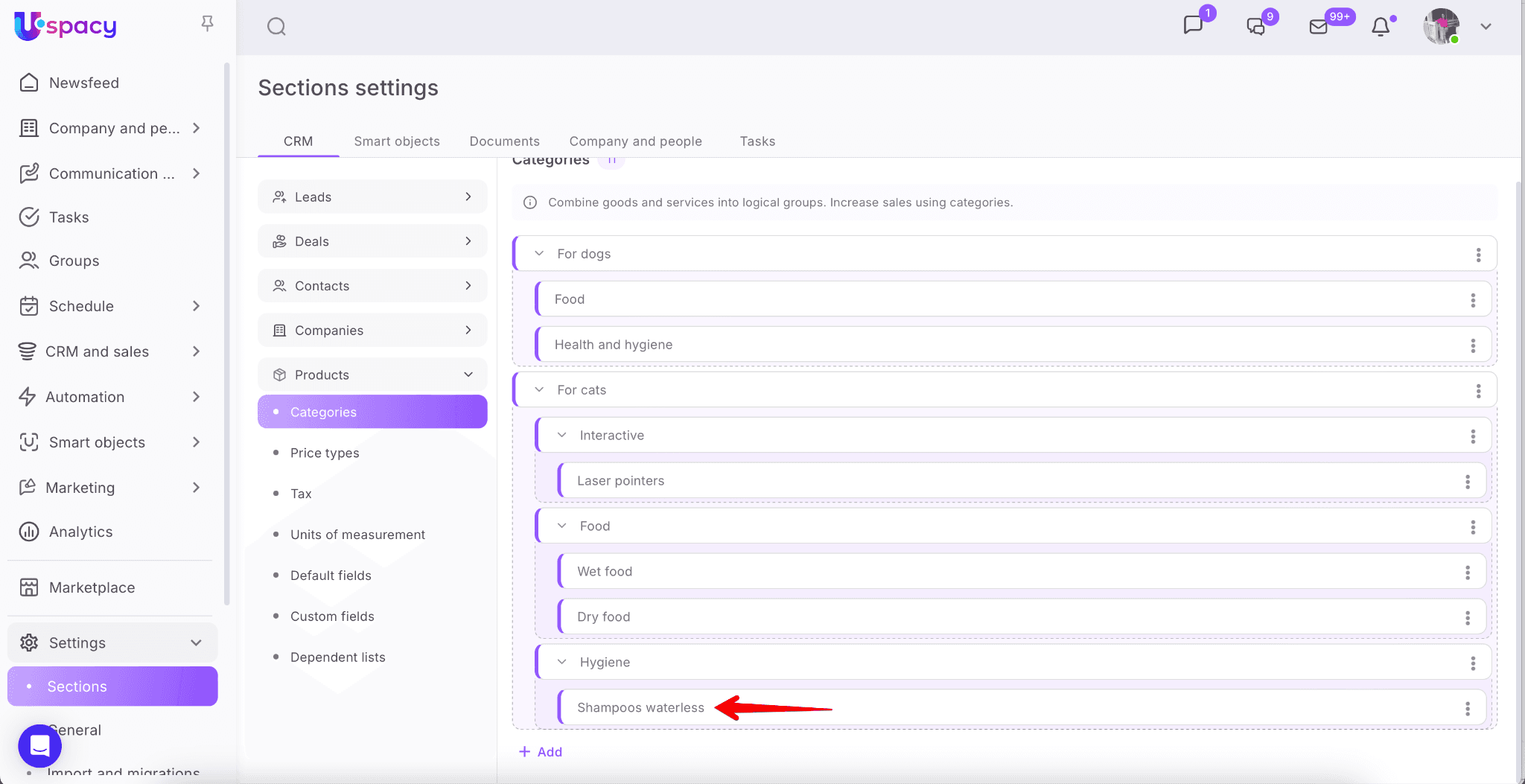The width and height of the screenshot is (1525, 784).
Task: Switch to the Documents tab
Action: click(504, 141)
